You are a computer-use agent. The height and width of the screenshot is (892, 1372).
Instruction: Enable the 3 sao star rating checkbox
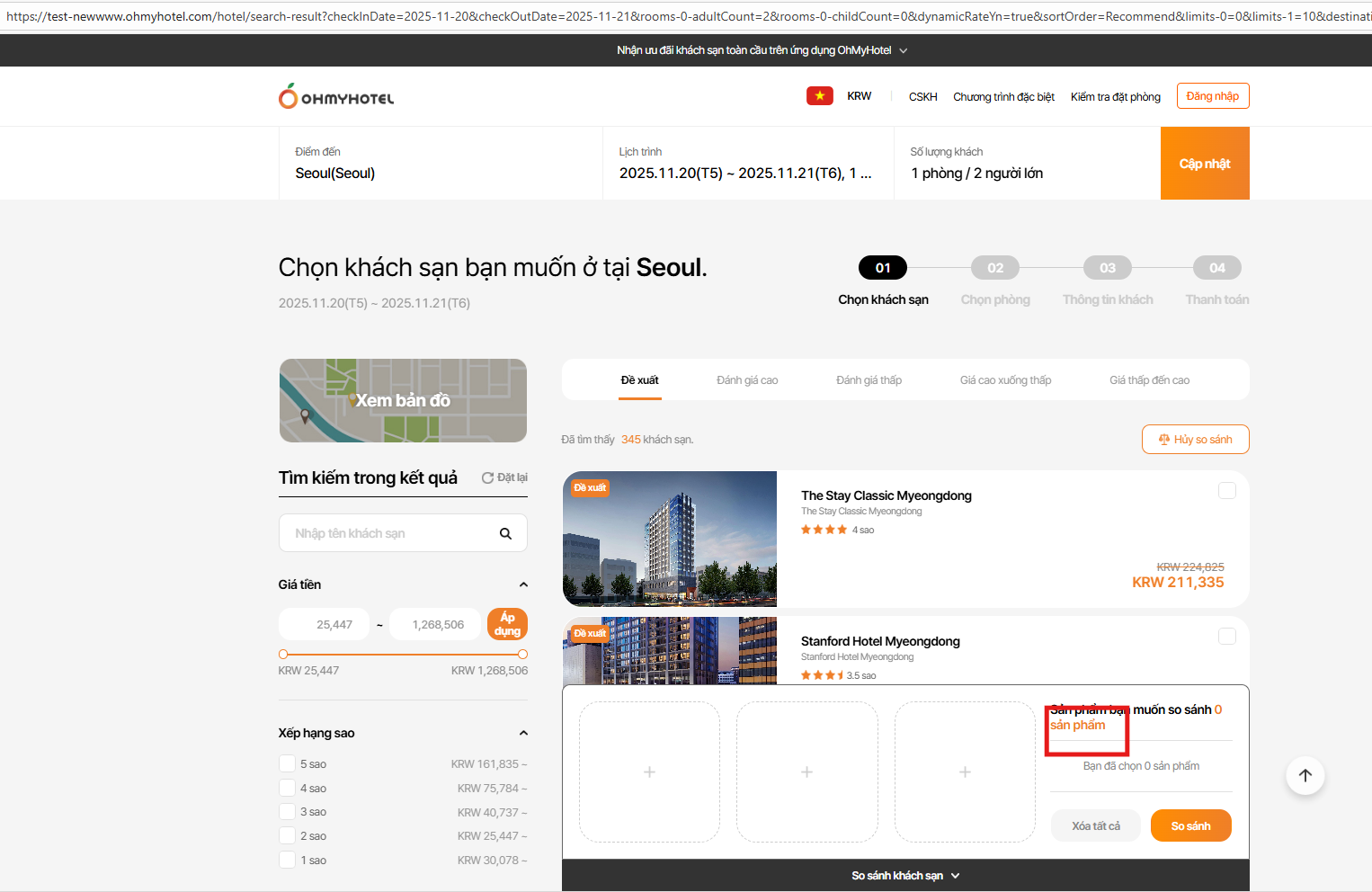click(x=288, y=812)
